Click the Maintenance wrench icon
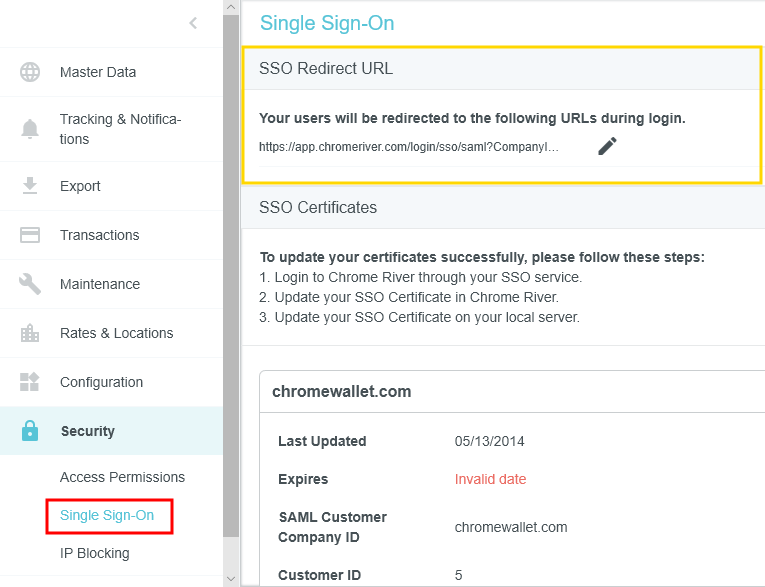The width and height of the screenshot is (765, 587). coord(30,284)
